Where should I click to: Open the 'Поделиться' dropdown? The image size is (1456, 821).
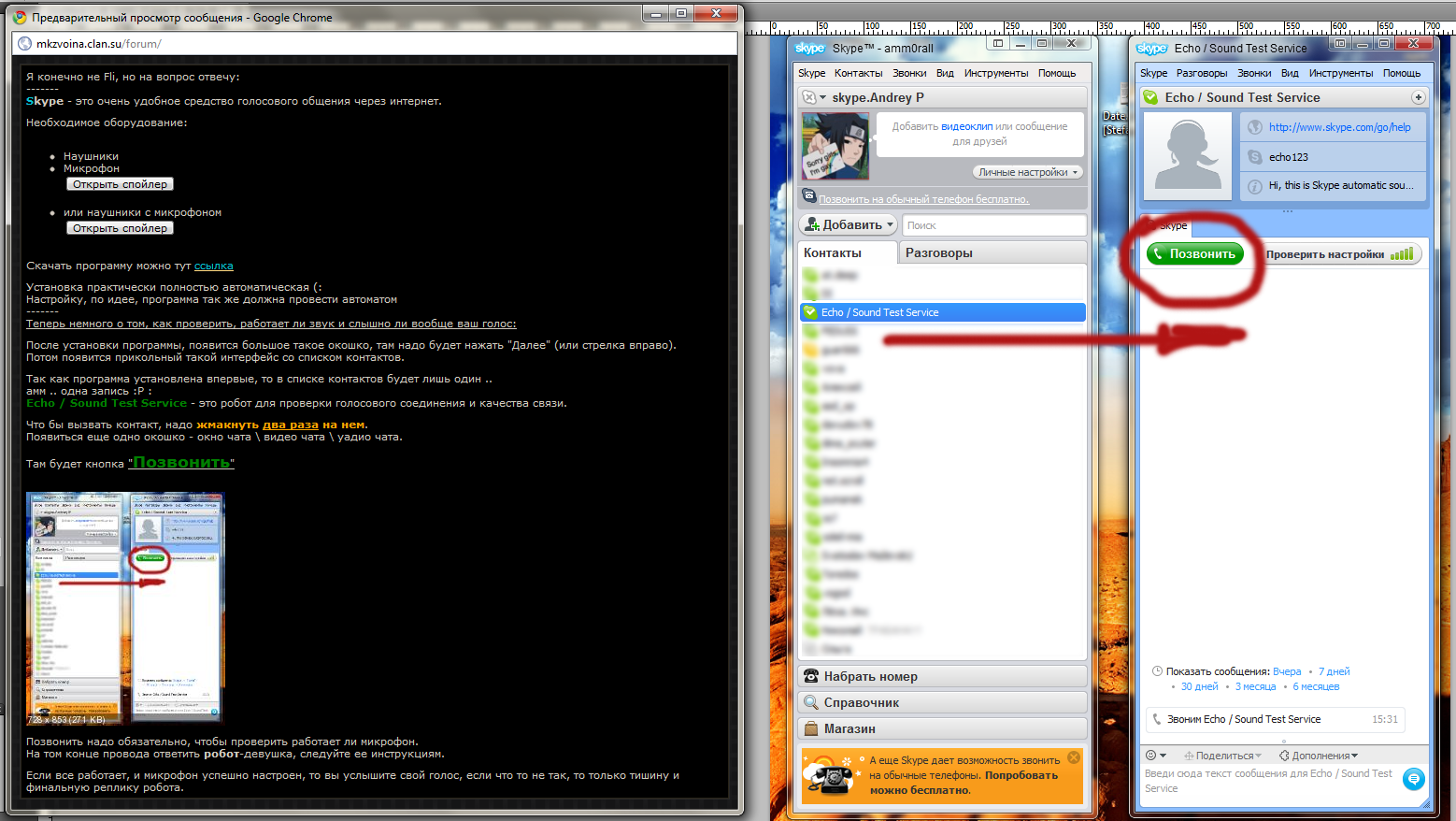[x=1222, y=756]
